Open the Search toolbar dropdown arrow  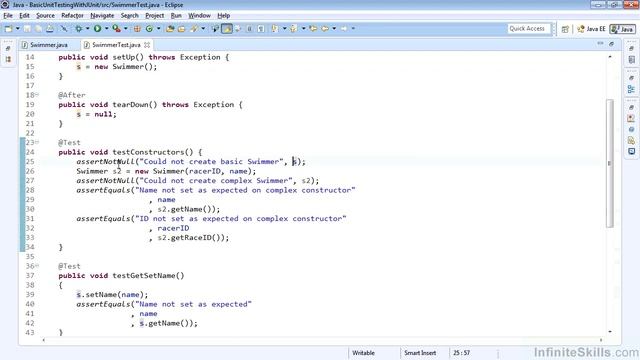[x=203, y=29]
